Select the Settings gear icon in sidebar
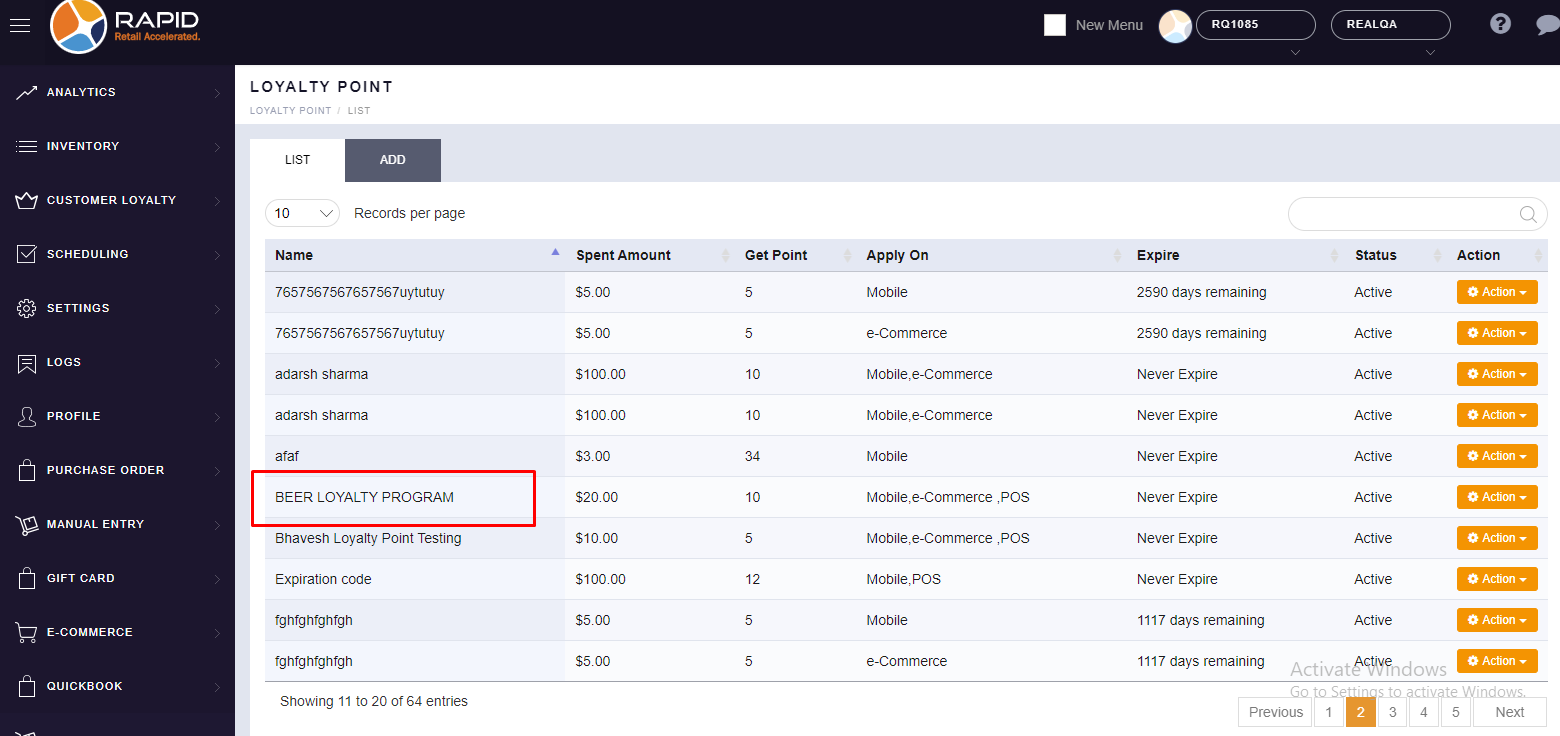 pos(27,308)
